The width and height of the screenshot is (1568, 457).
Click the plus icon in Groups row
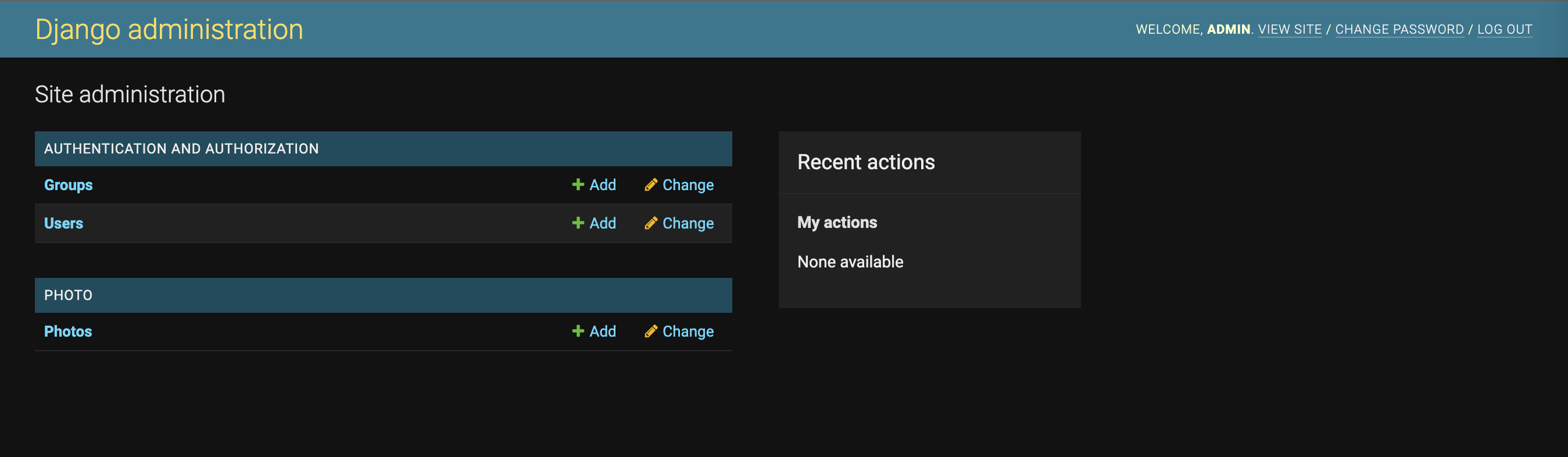[x=578, y=185]
